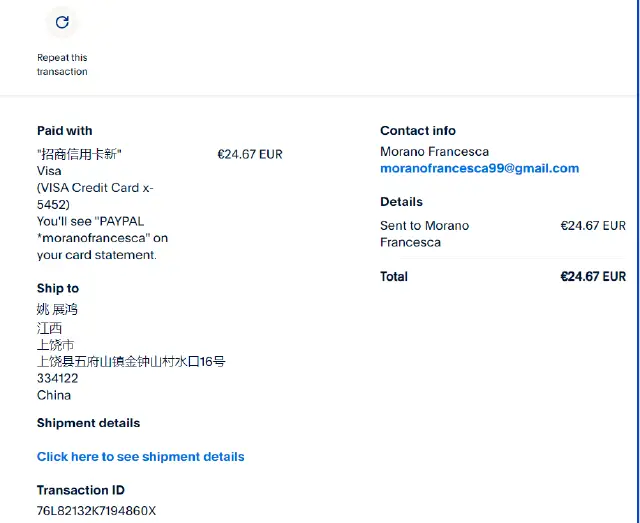The image size is (640, 523).
Task: Click the bold "Shipment details" heading
Action: click(88, 423)
